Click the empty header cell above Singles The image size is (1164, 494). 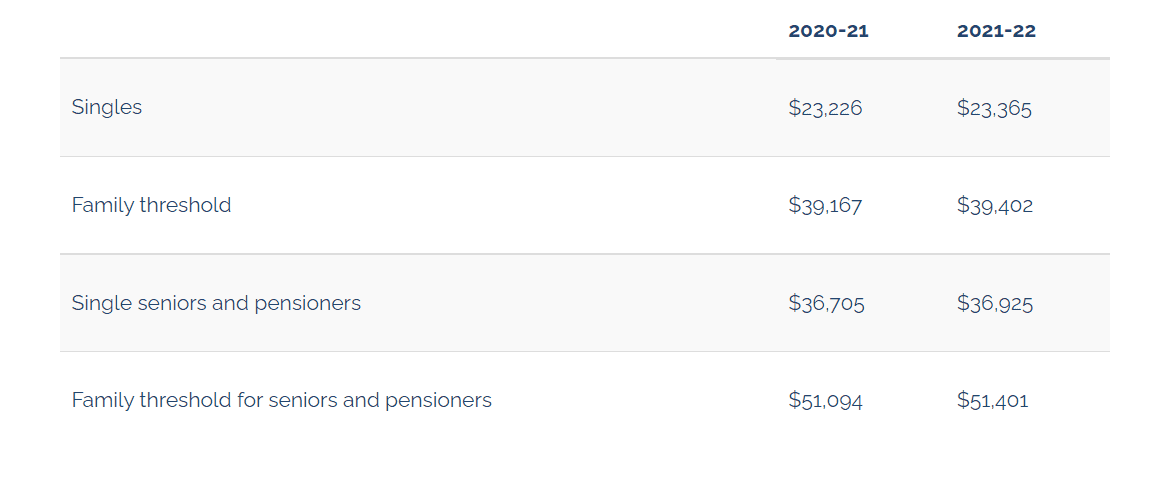pos(418,30)
